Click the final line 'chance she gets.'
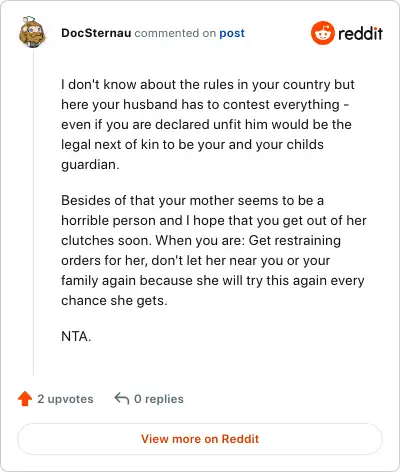400x472 pixels. click(114, 301)
